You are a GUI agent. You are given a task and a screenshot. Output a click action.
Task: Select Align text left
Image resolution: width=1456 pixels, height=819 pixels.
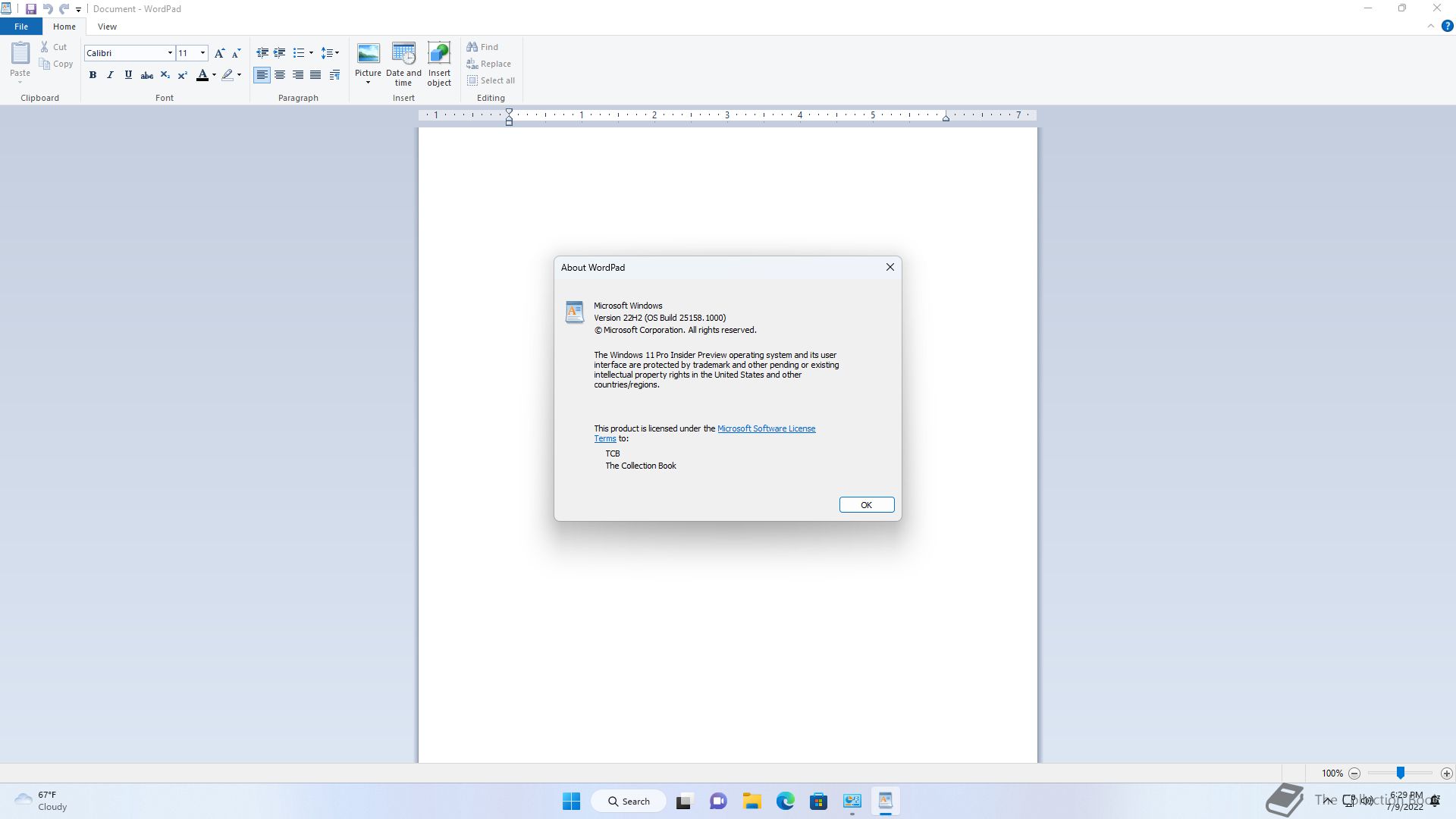[x=262, y=75]
